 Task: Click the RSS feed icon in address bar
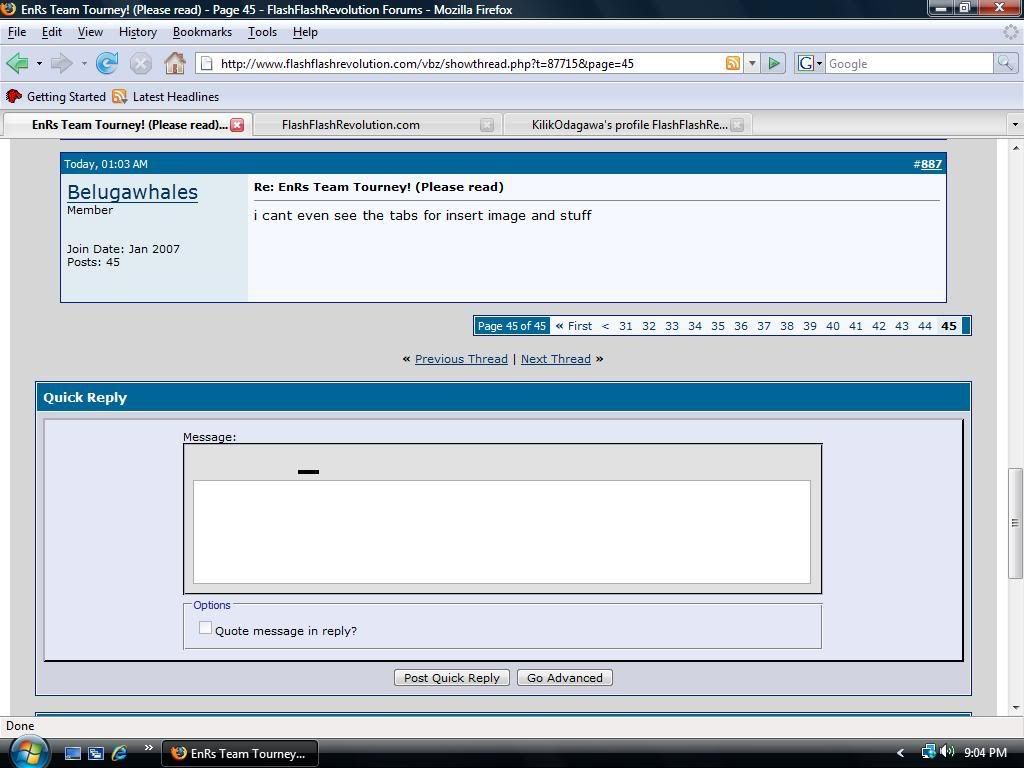coord(733,64)
